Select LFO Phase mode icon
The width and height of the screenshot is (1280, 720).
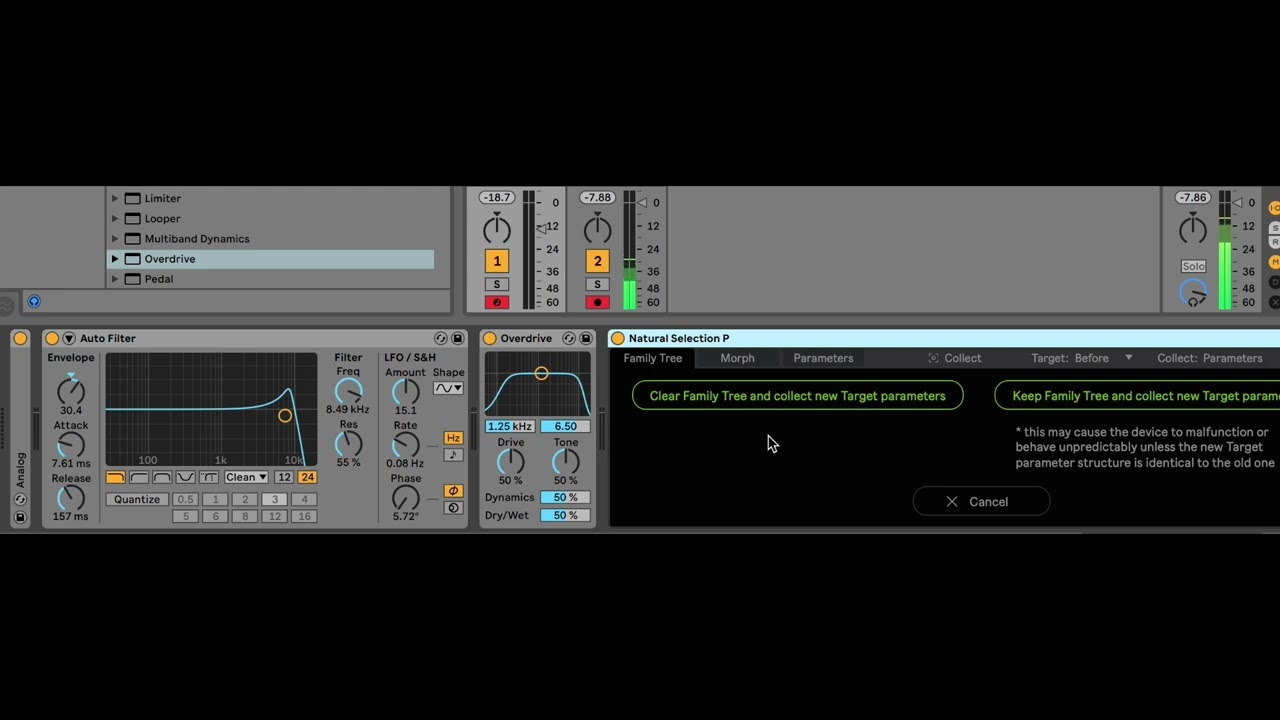click(453, 491)
